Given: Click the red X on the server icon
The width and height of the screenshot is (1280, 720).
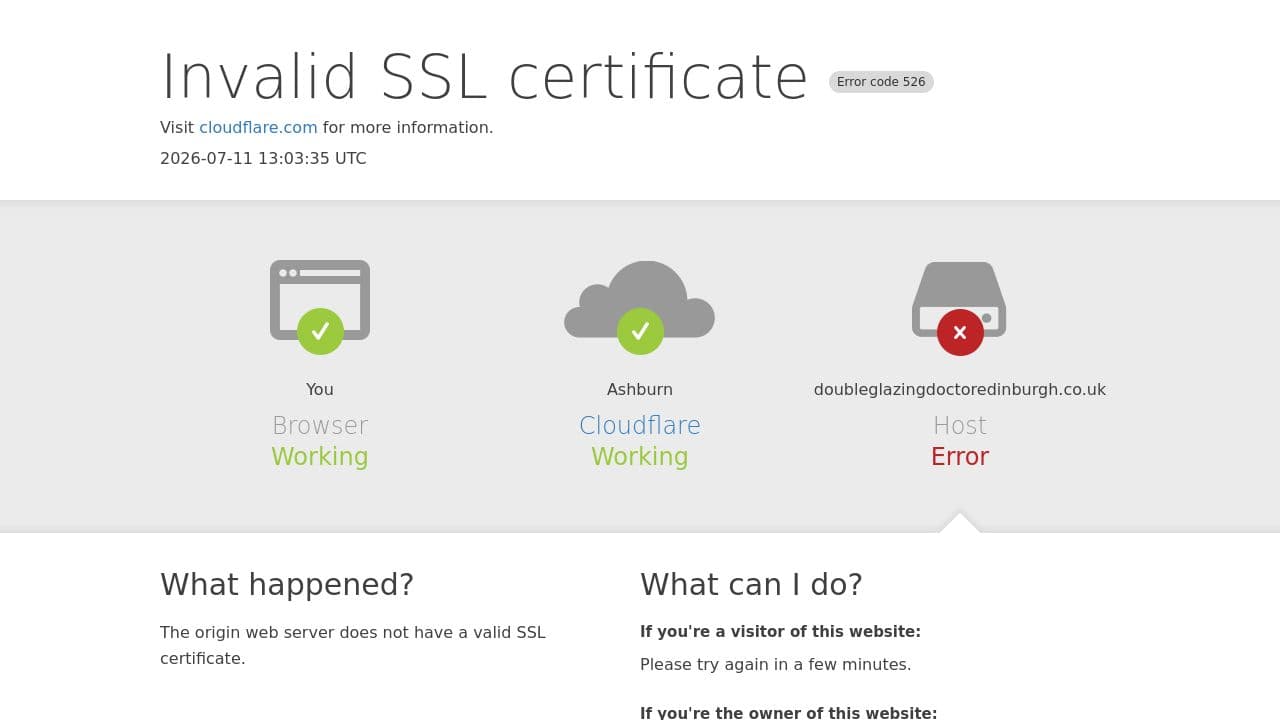Looking at the screenshot, I should coord(960,332).
